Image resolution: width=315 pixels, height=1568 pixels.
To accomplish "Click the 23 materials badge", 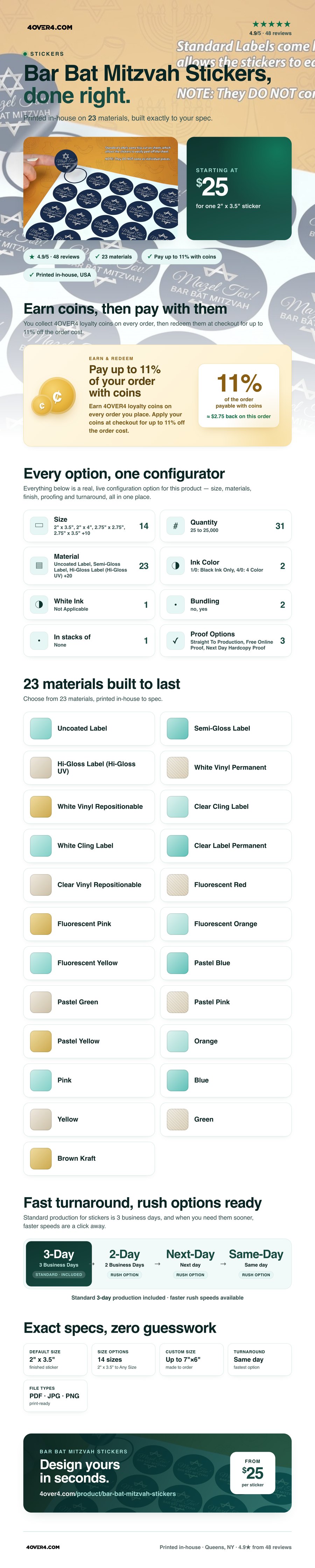I will coord(113,256).
